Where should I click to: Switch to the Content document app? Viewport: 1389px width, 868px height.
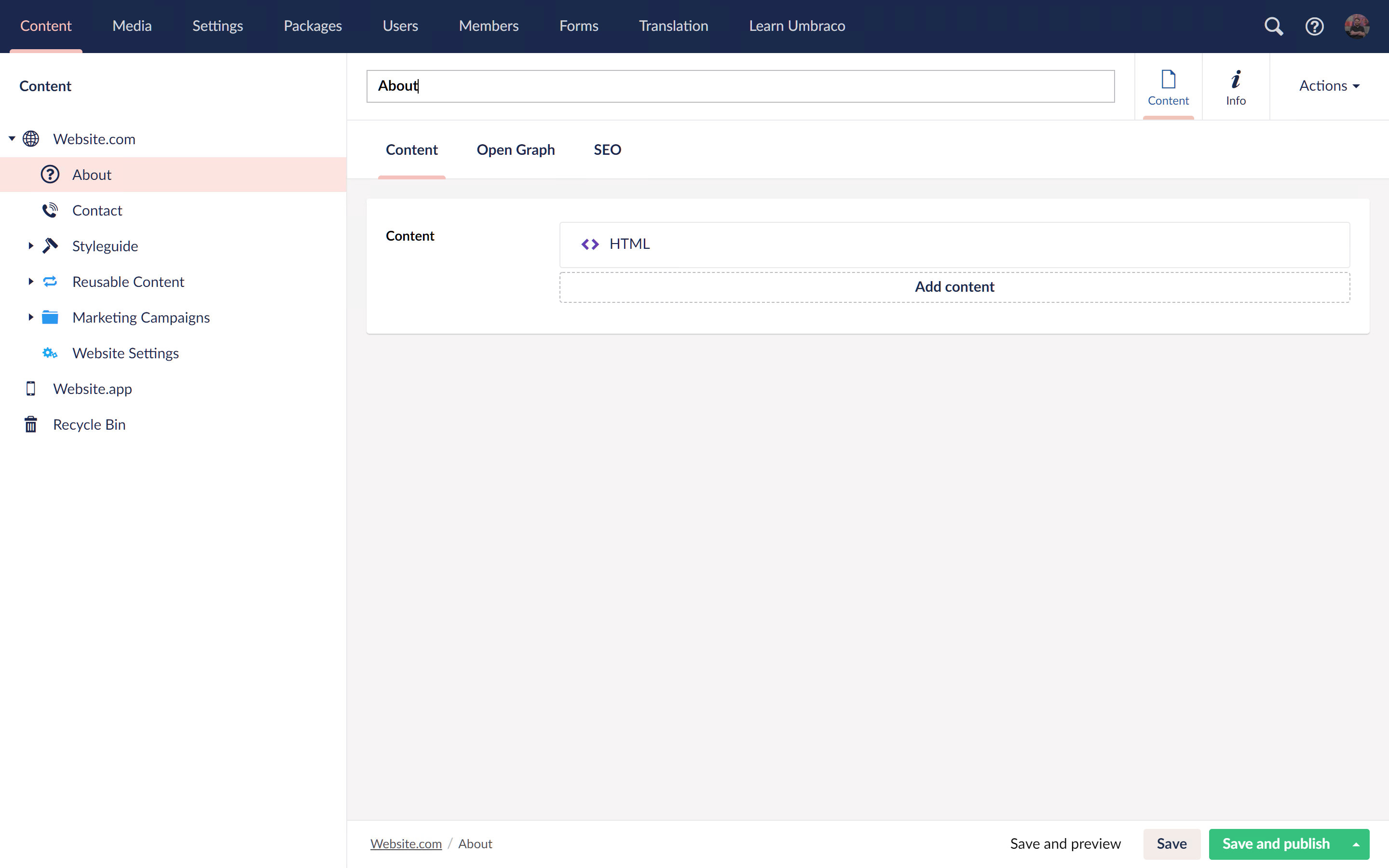1168,87
